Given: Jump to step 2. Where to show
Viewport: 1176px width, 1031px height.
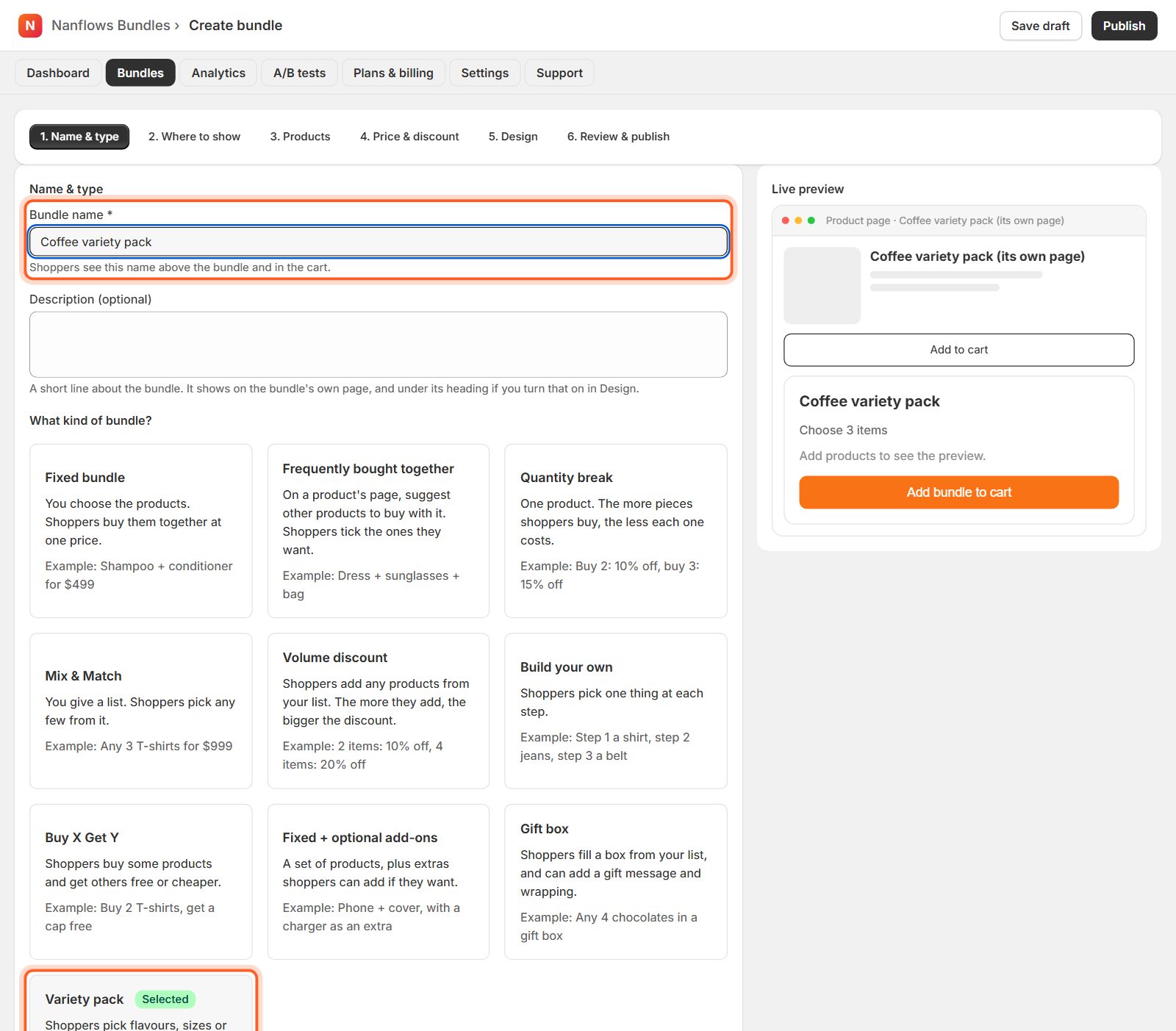Looking at the screenshot, I should (194, 137).
